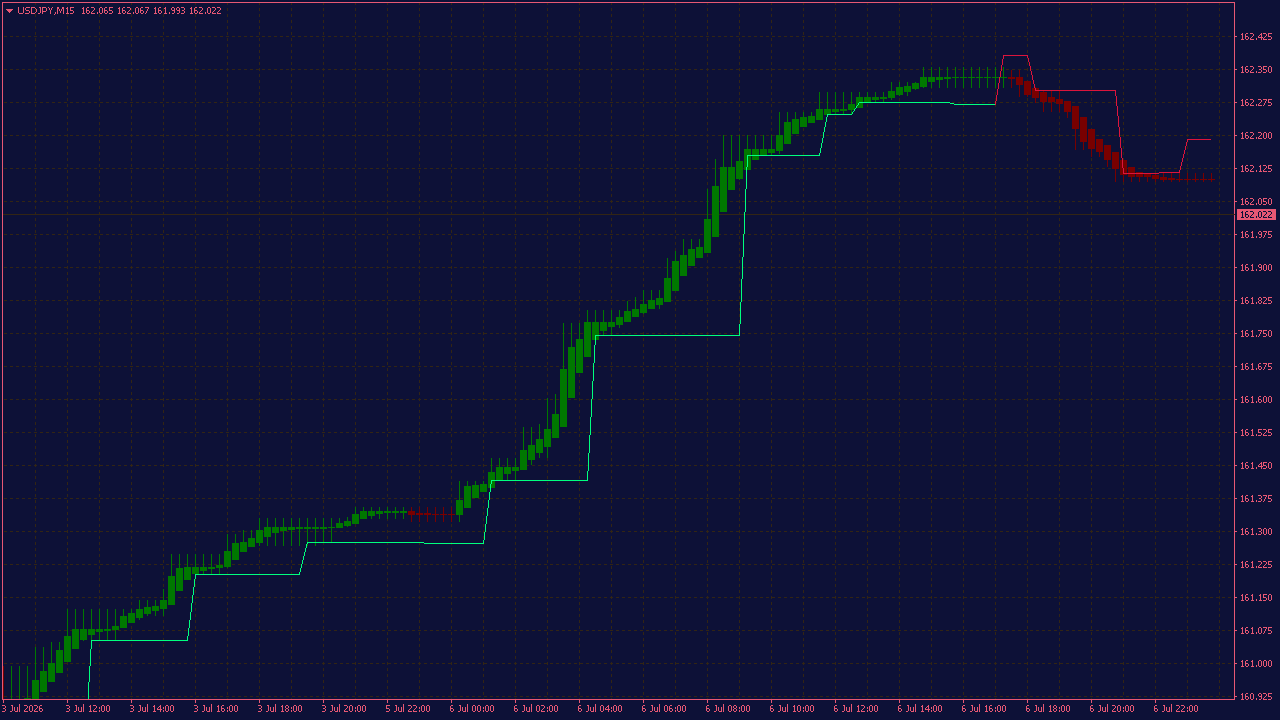This screenshot has width=1280, height=720.
Task: Click the 162.125 price axis label
Action: click(x=1256, y=169)
